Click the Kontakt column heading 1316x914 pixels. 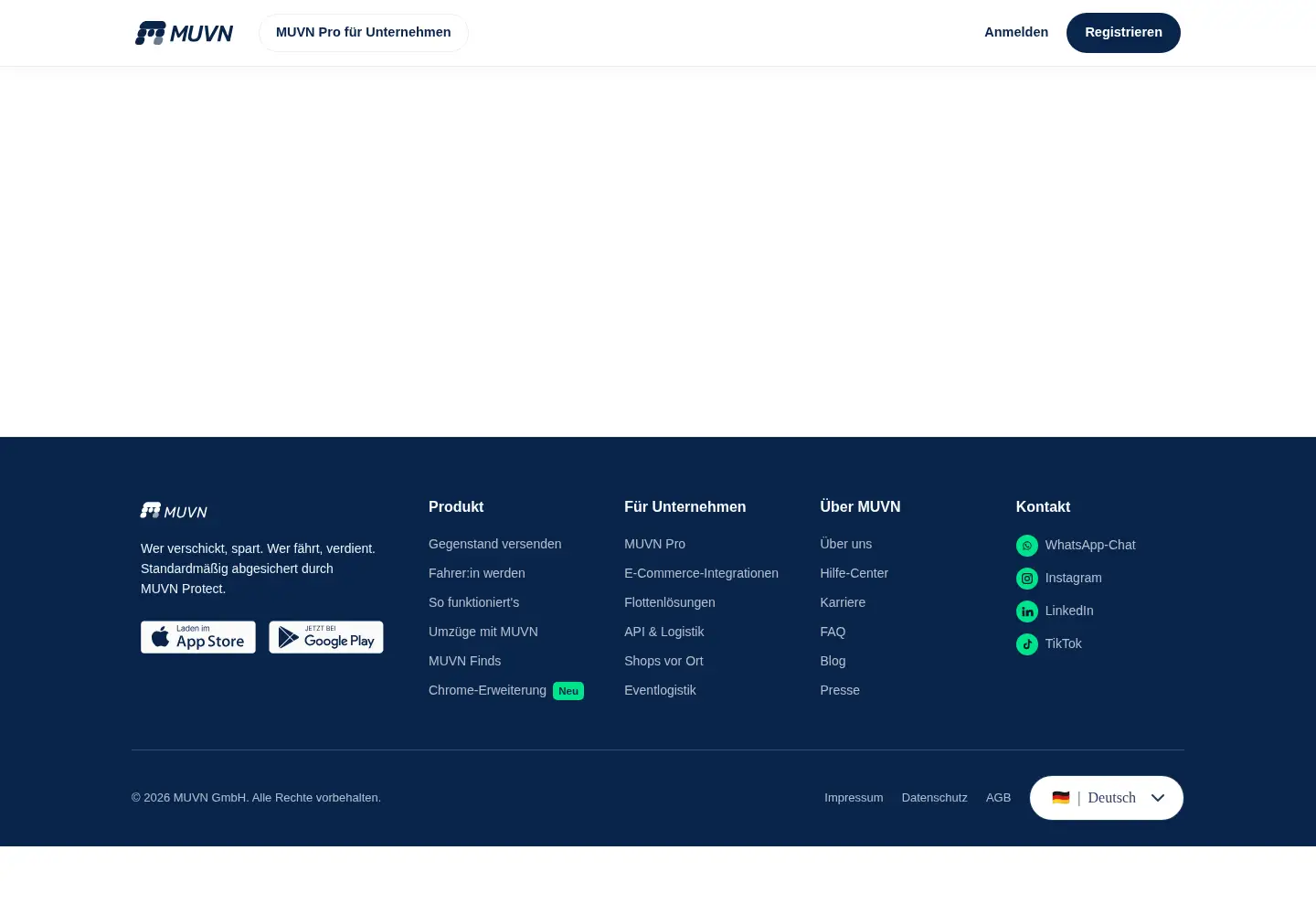point(1043,507)
